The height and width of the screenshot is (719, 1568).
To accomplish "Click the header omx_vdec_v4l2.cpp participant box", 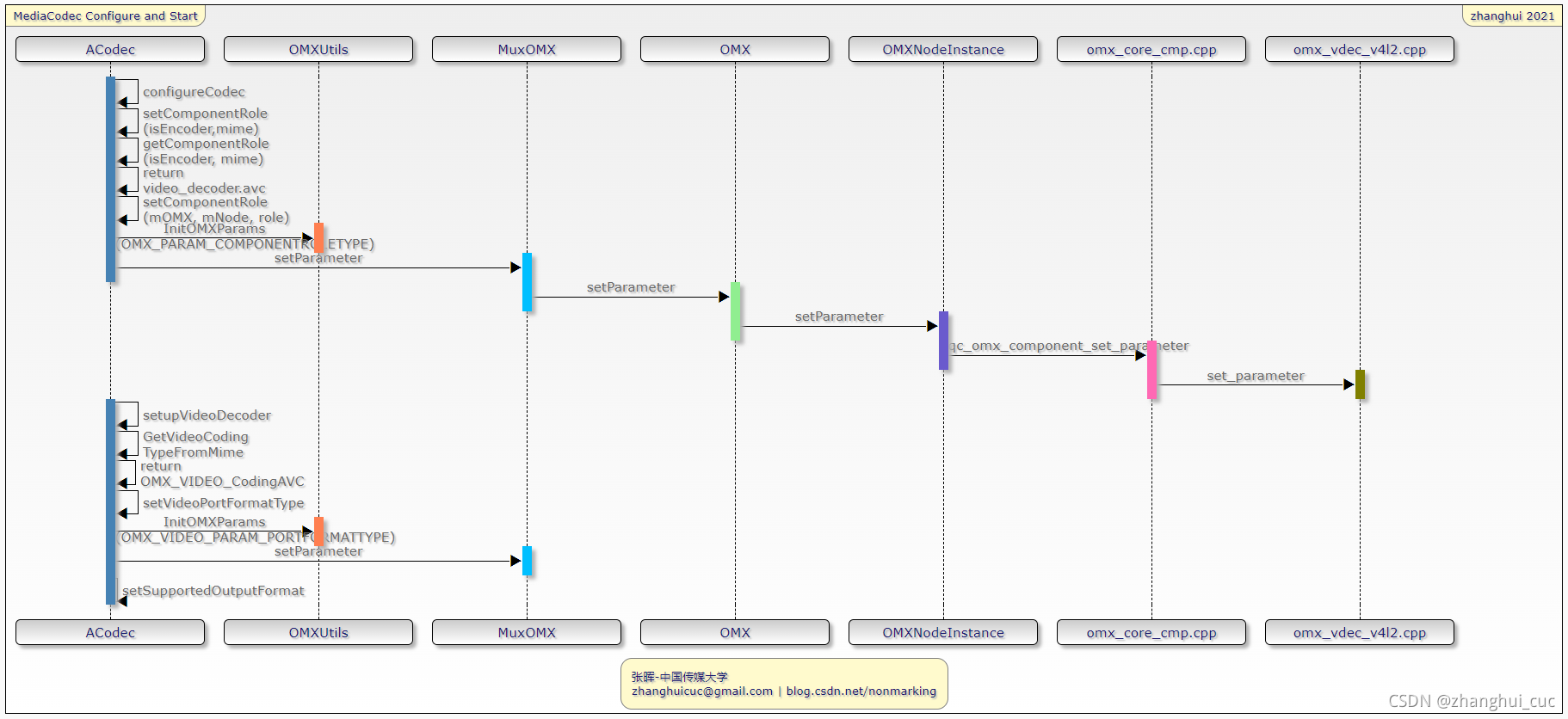I will click(1360, 49).
